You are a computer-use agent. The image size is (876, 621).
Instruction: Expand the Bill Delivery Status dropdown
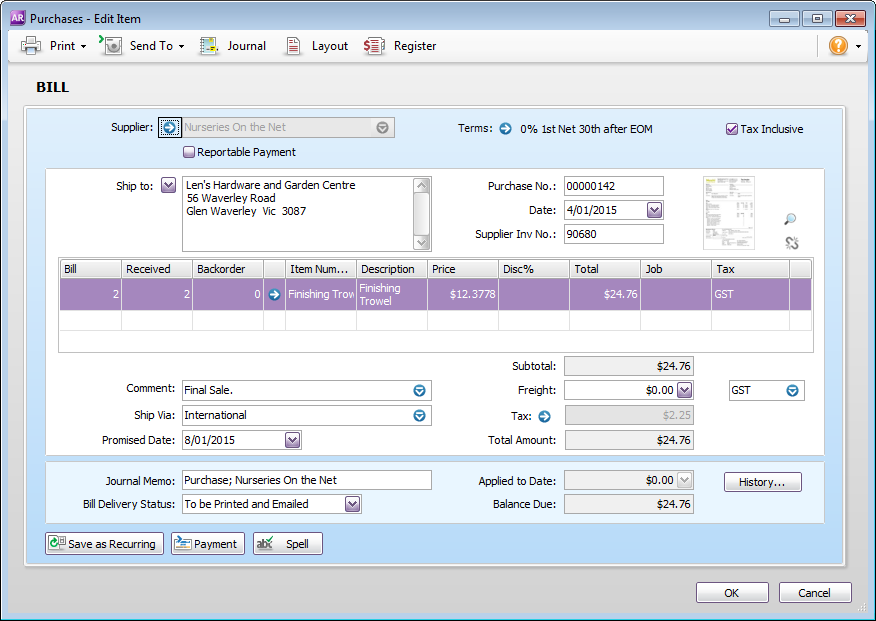(352, 505)
